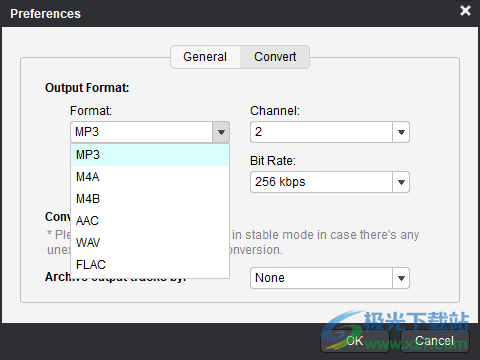Image resolution: width=480 pixels, height=360 pixels.
Task: Choose M4A from the format list
Action: (x=150, y=177)
